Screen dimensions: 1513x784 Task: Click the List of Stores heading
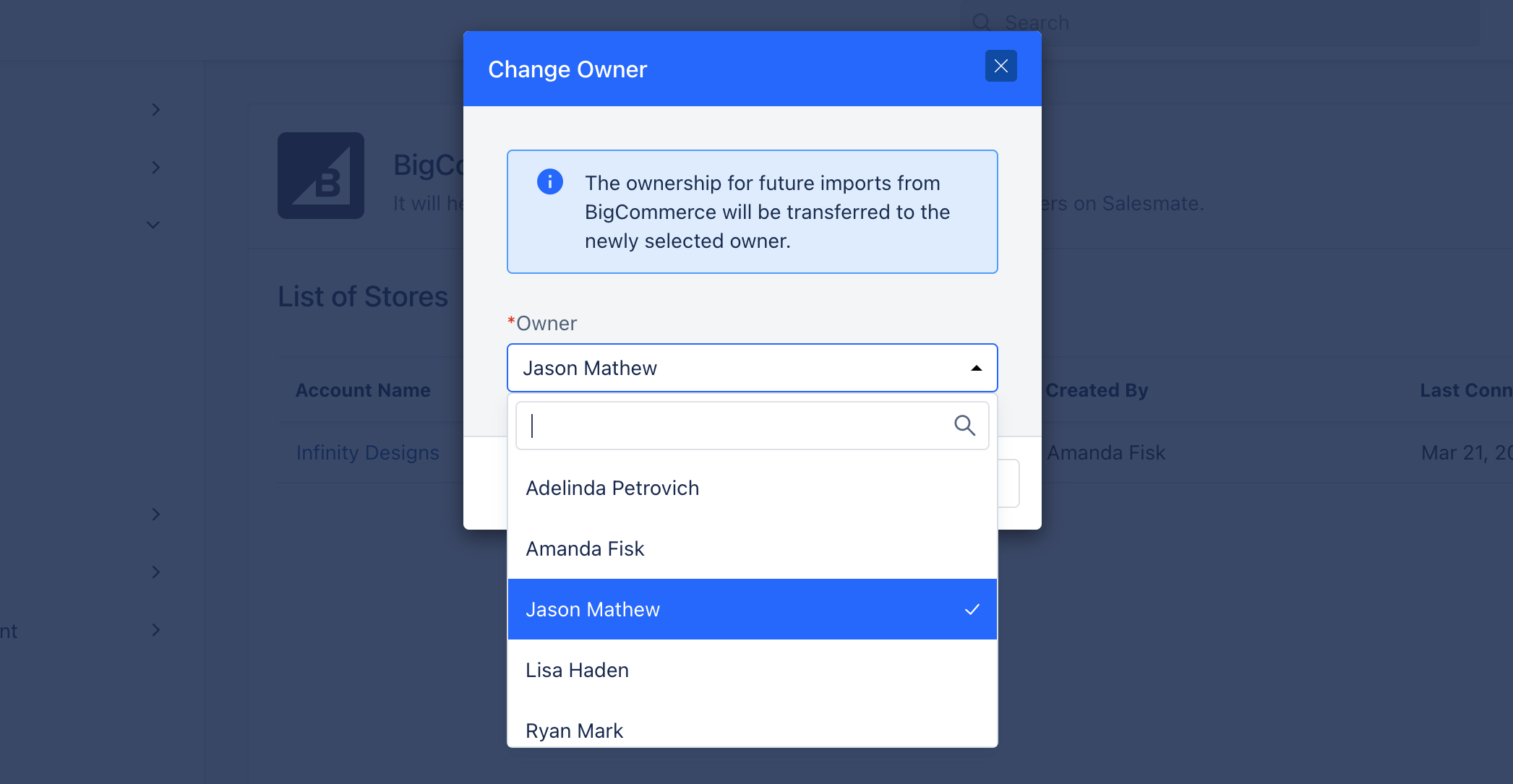(363, 296)
